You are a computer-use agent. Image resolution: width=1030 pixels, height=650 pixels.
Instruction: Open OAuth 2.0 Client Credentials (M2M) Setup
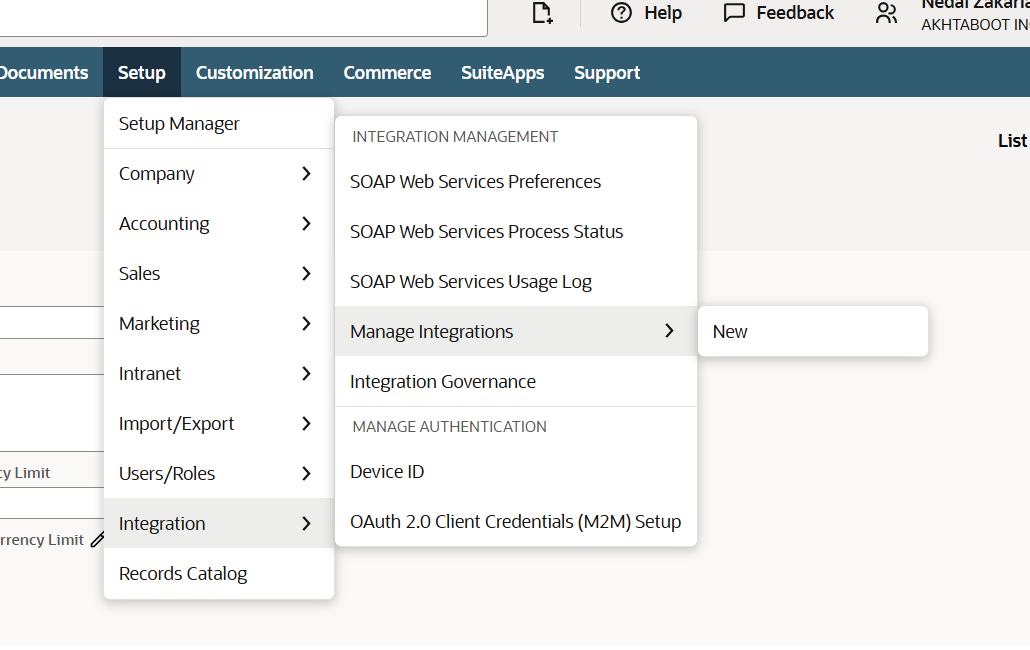[516, 521]
